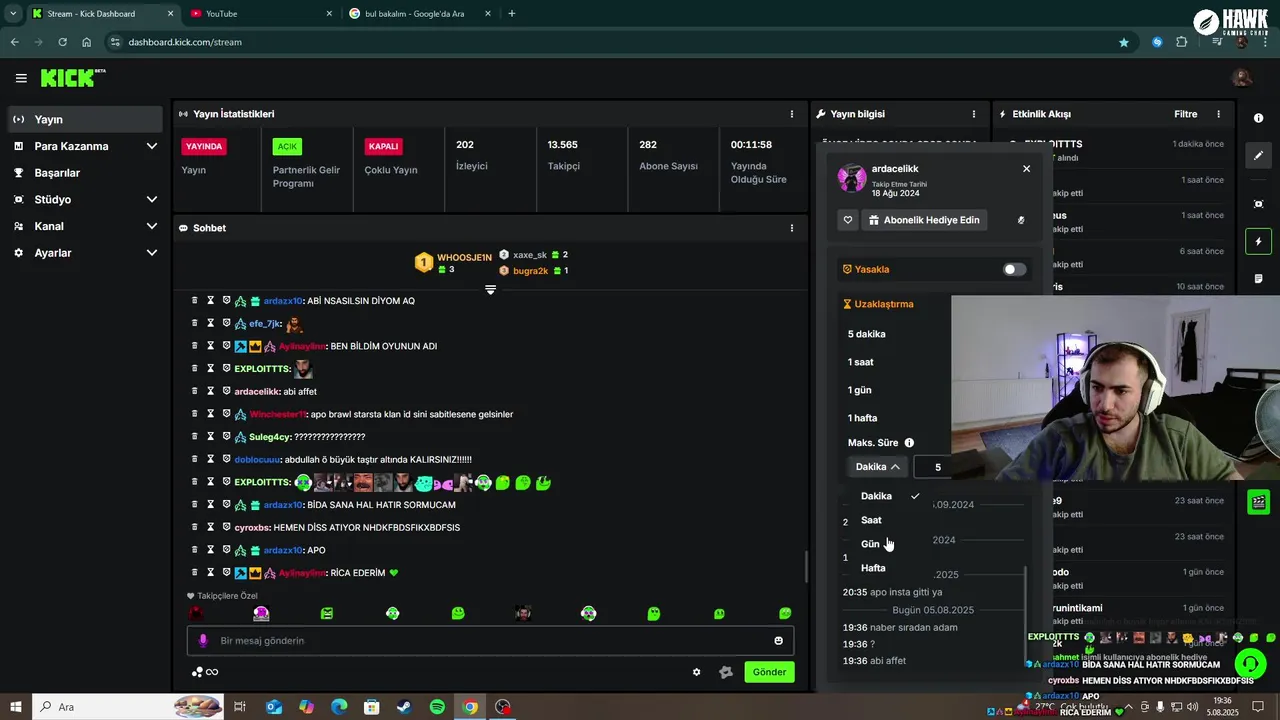Open the emoji picker in message box
The image size is (1280, 720).
coord(779,640)
